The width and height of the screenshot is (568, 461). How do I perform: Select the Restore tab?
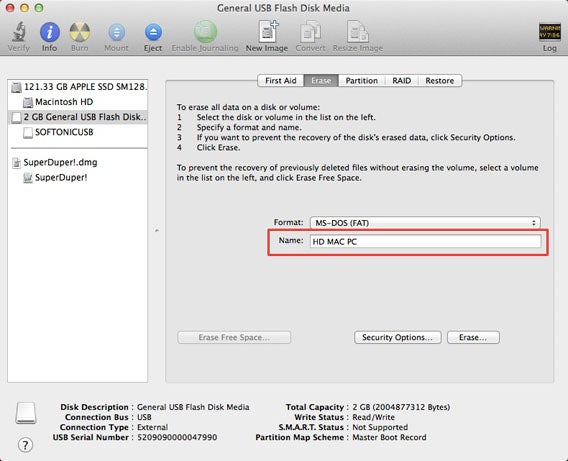(x=440, y=80)
